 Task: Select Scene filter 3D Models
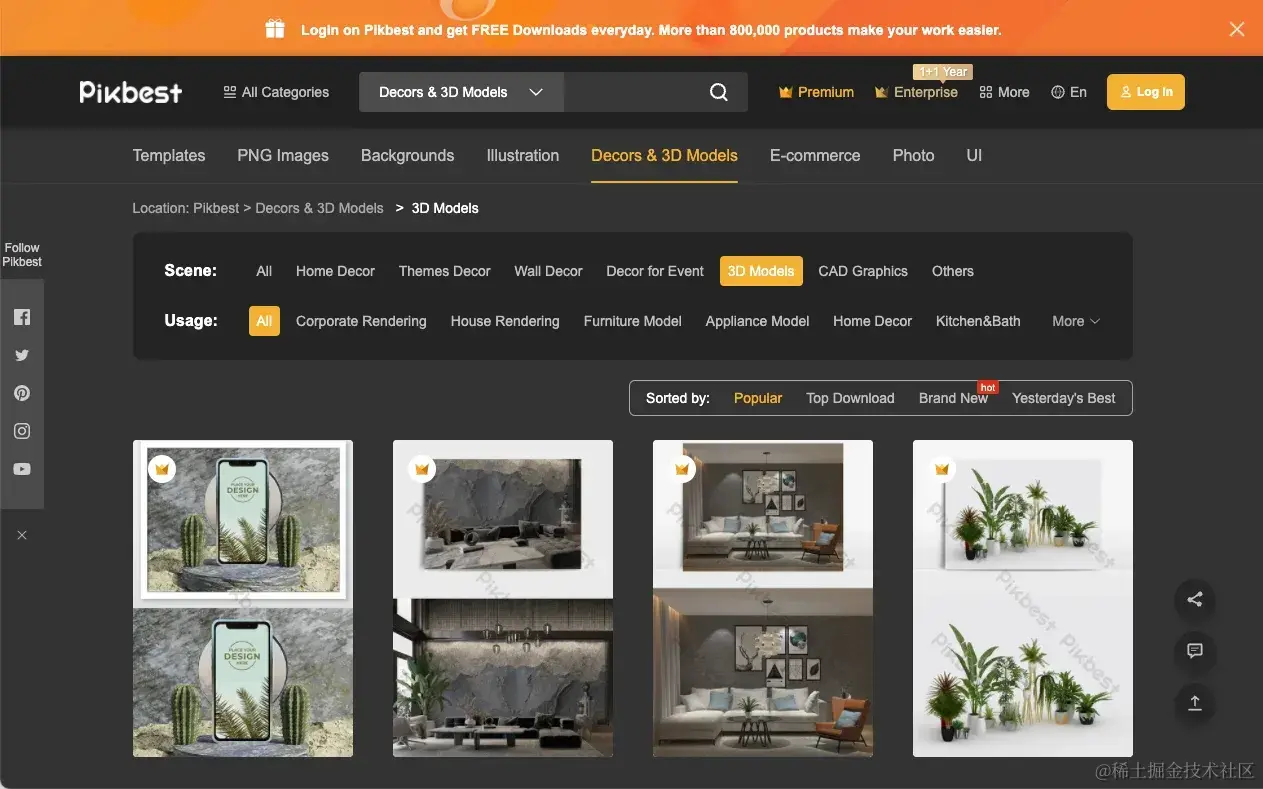[761, 271]
